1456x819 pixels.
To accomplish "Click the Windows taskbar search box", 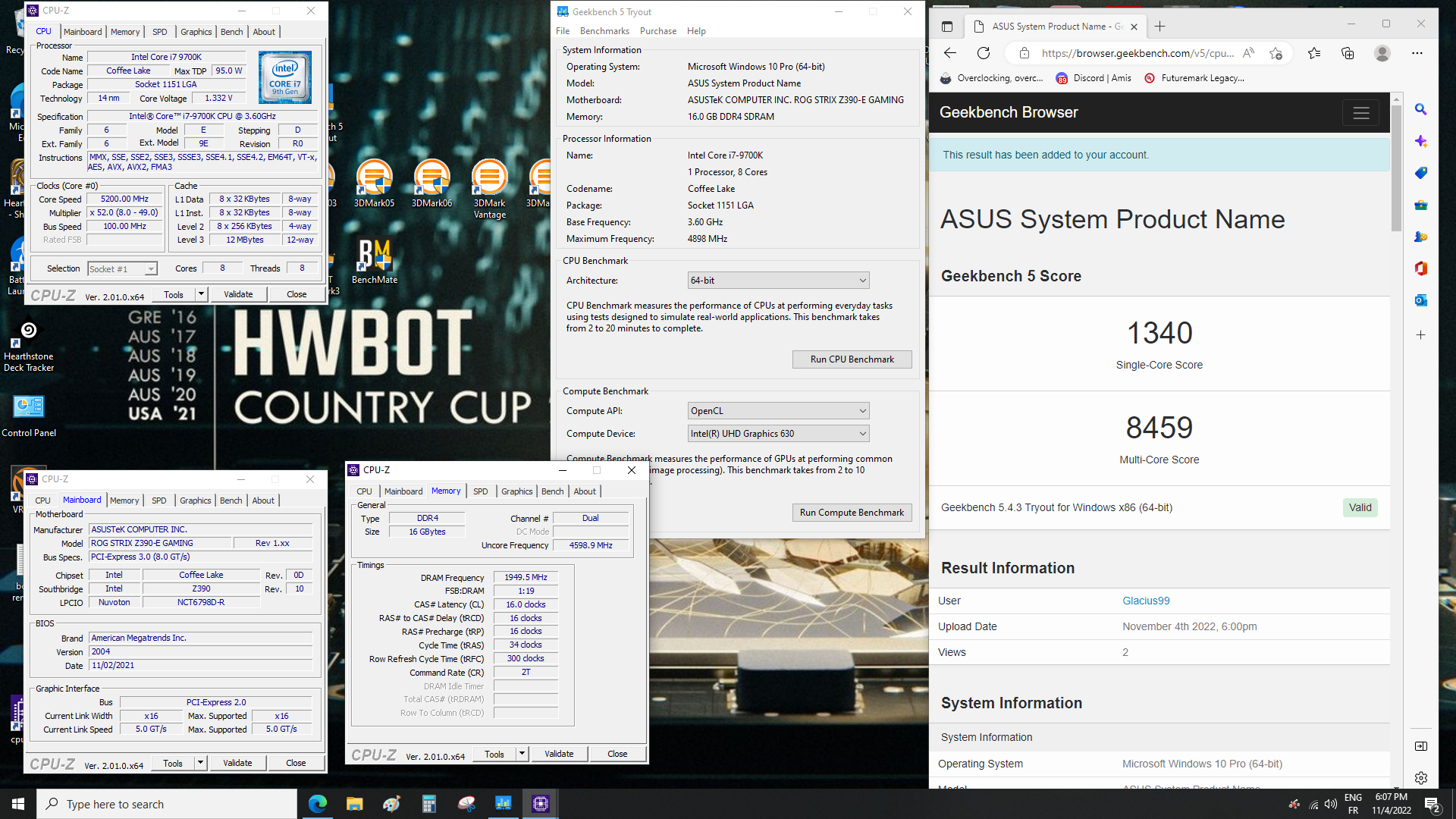I will (167, 804).
